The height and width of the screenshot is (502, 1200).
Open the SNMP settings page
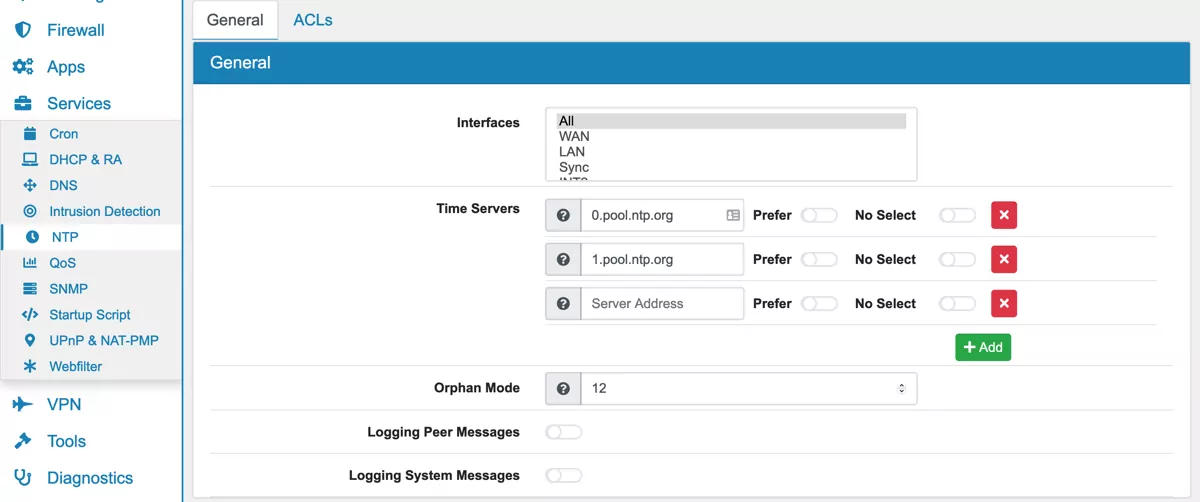pos(68,288)
